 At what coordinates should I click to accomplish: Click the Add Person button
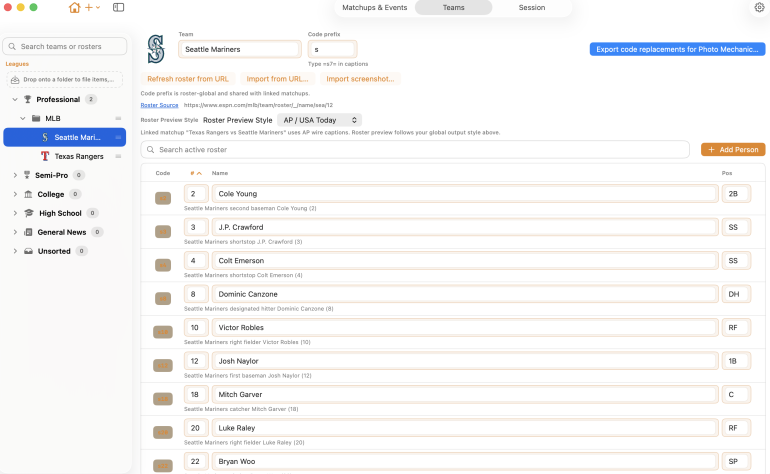[x=733, y=149]
